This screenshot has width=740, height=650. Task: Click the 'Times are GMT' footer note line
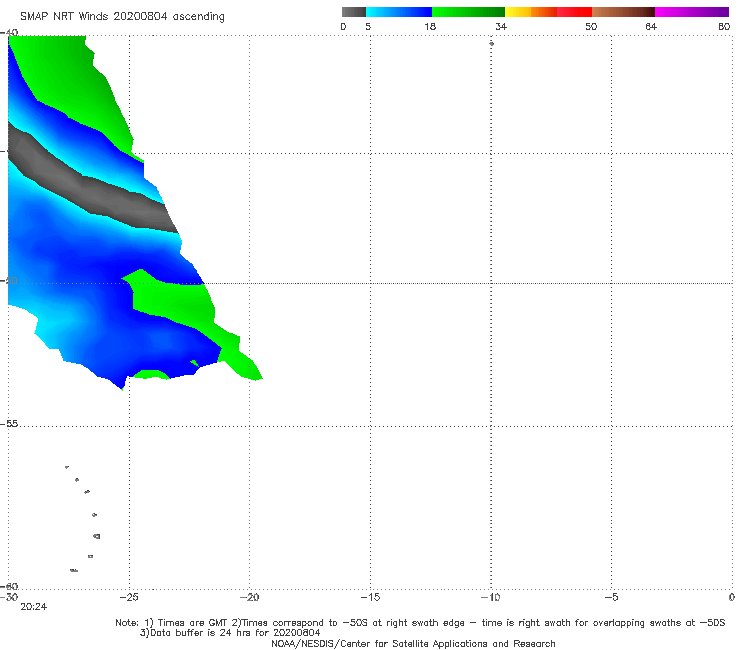click(420, 623)
